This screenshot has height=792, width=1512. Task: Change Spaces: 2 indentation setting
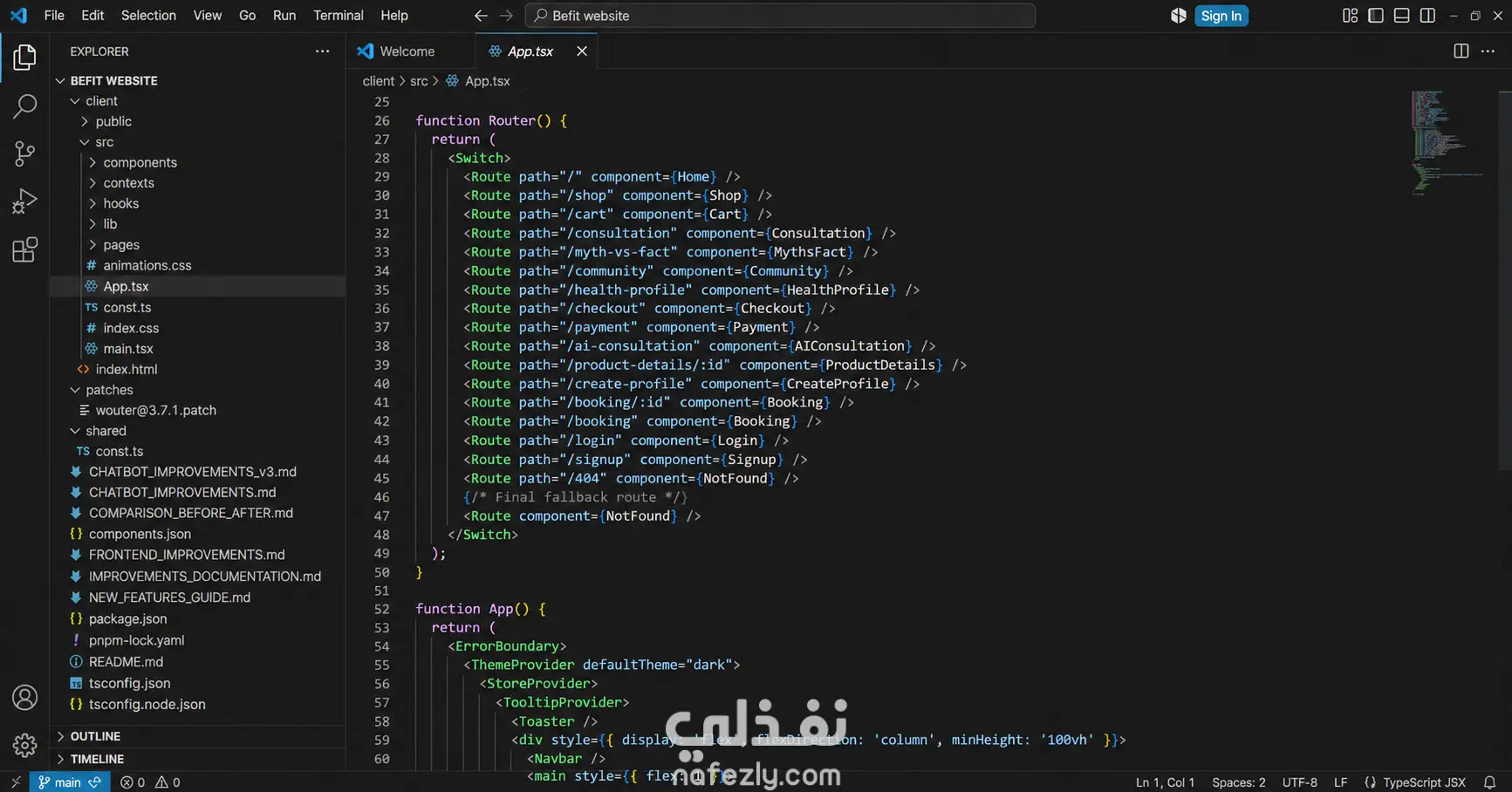1238,782
